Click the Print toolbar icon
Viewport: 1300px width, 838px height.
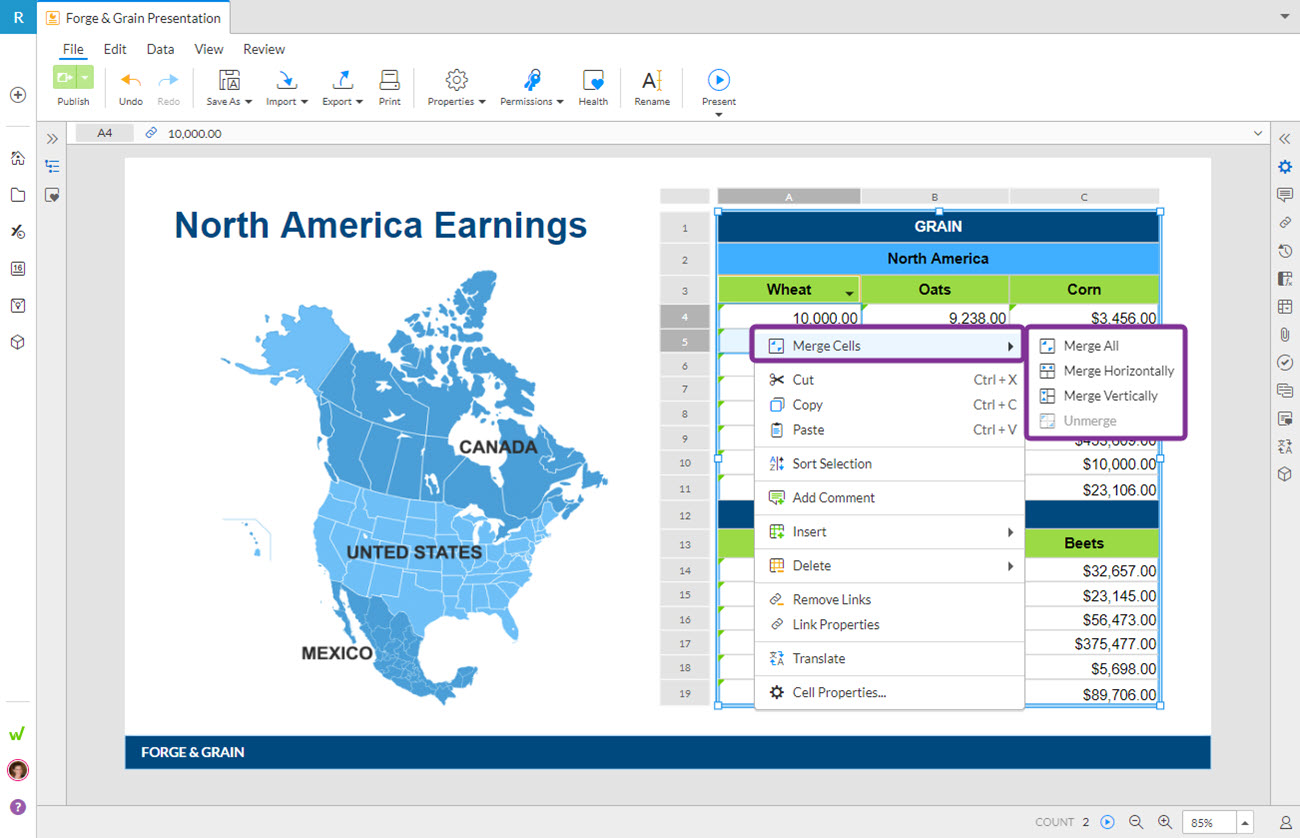(389, 81)
